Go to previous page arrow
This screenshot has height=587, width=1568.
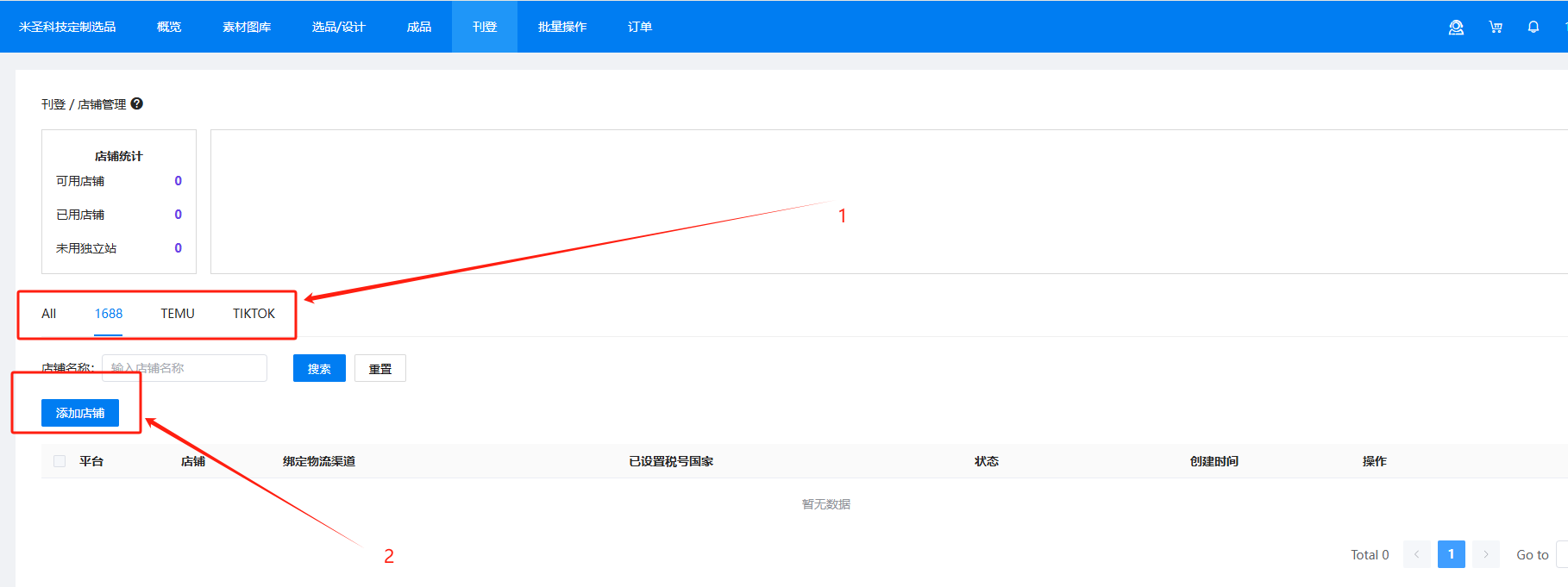(x=1416, y=554)
